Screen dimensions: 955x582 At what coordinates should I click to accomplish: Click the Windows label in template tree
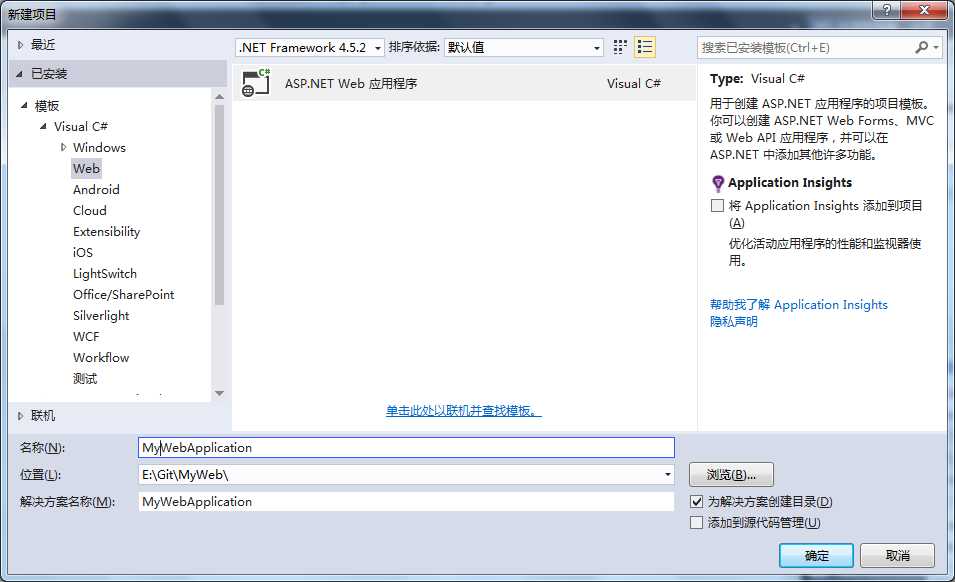tap(99, 147)
